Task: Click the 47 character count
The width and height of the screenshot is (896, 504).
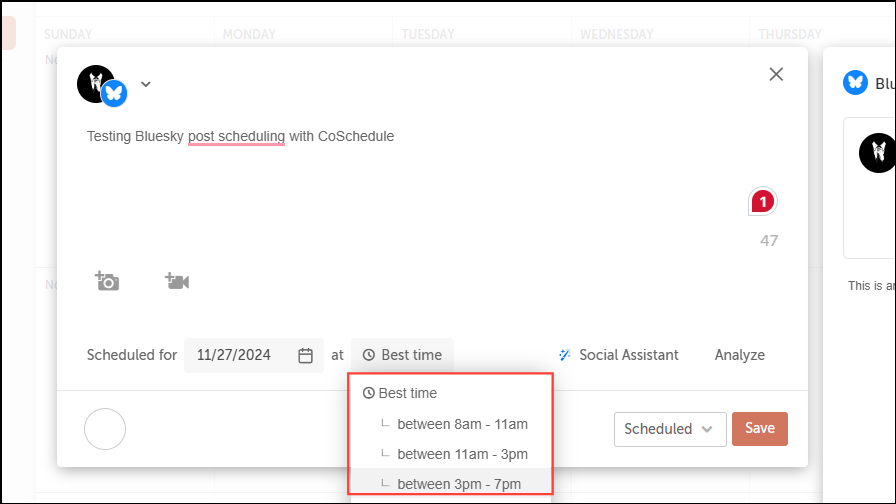Action: click(769, 241)
